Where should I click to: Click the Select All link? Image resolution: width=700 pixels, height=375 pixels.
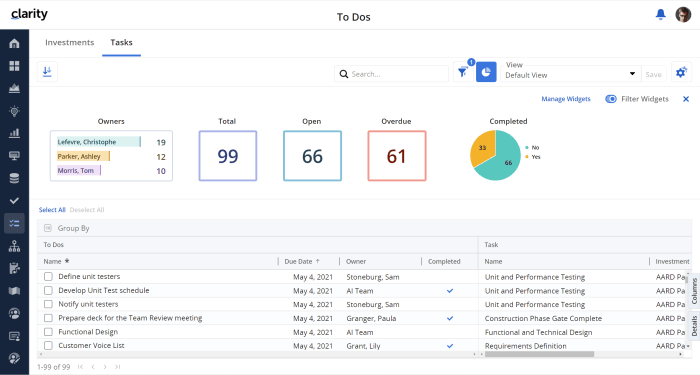point(52,210)
